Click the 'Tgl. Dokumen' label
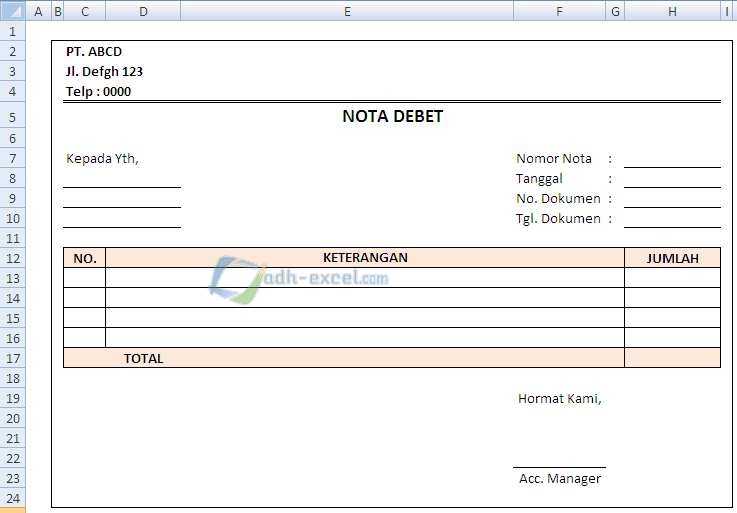 tap(558, 219)
